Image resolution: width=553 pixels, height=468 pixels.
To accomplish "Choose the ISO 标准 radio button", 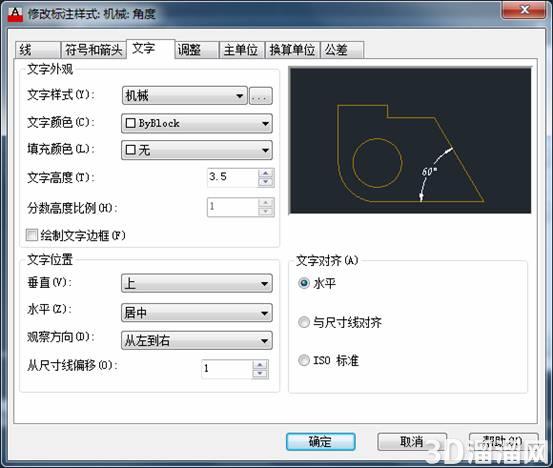I will coord(304,360).
